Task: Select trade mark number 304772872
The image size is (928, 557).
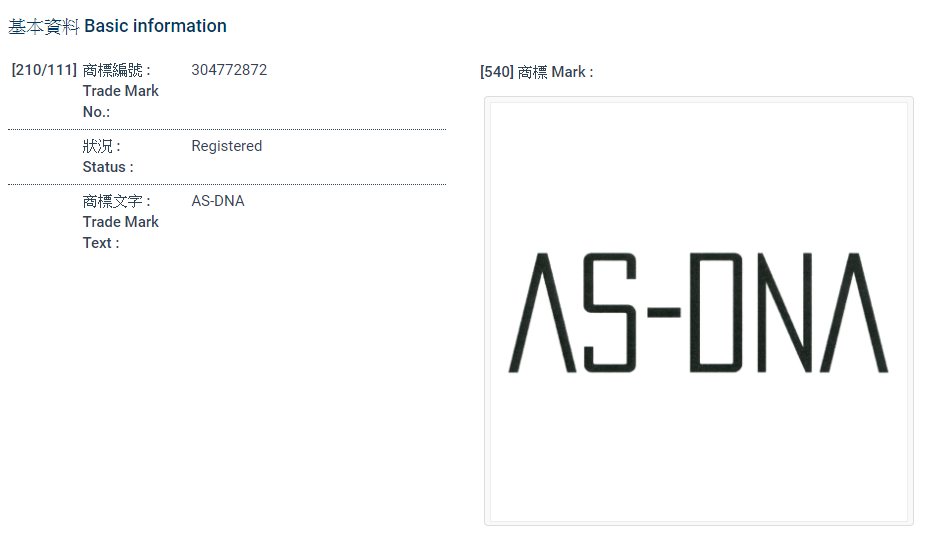Action: (x=229, y=70)
